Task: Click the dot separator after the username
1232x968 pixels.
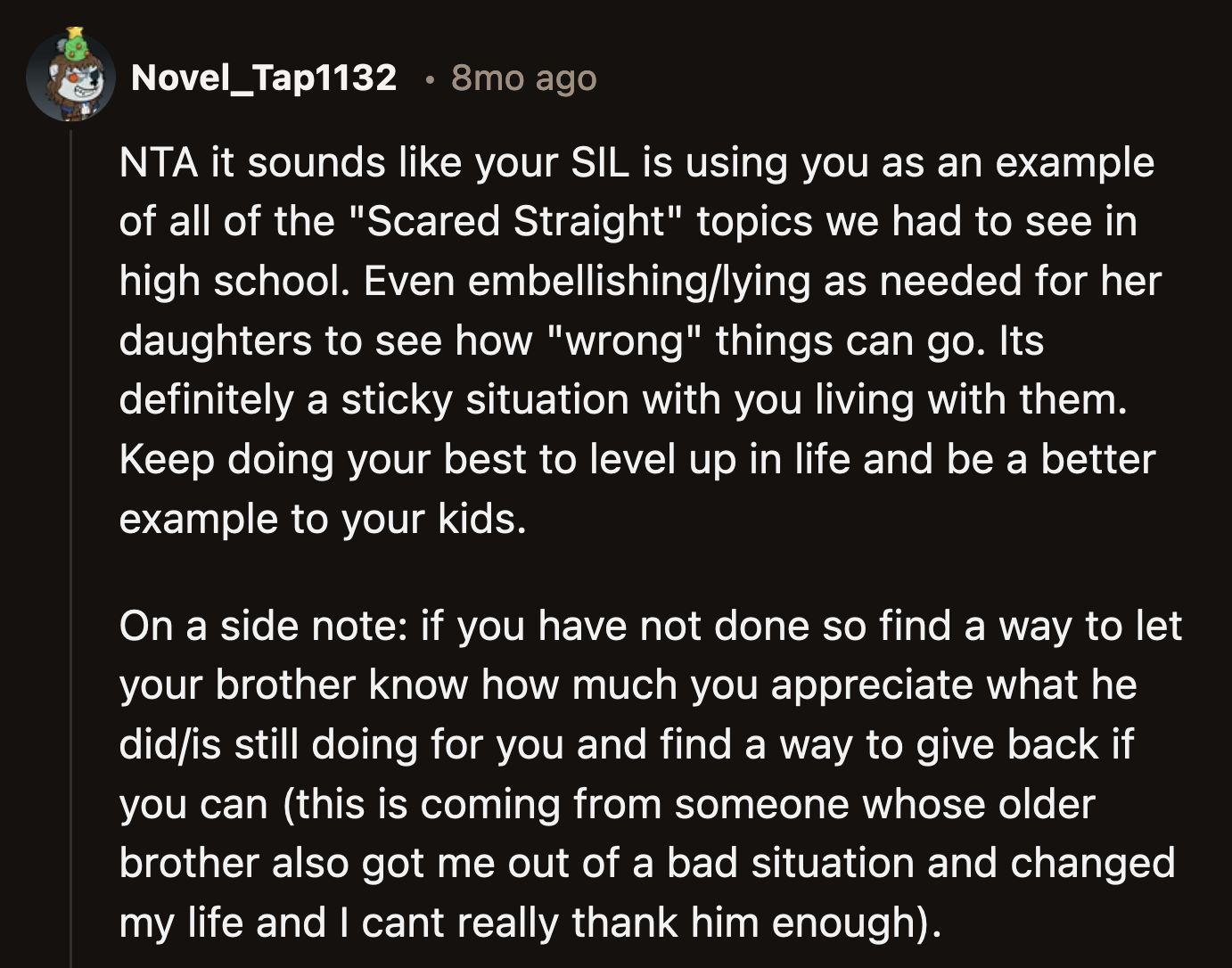Action: click(431, 80)
